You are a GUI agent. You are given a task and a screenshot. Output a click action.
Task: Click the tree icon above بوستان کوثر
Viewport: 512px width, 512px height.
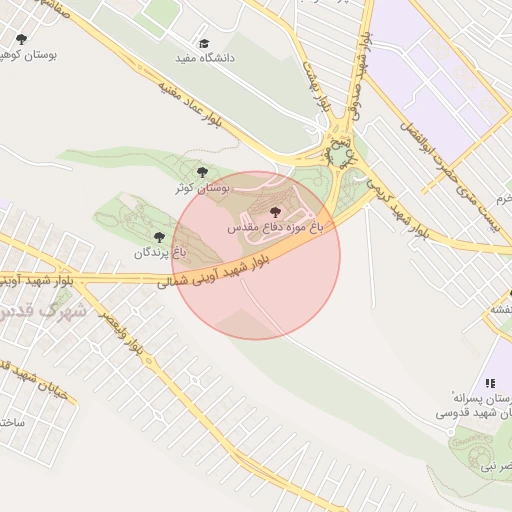pyautogui.click(x=202, y=173)
